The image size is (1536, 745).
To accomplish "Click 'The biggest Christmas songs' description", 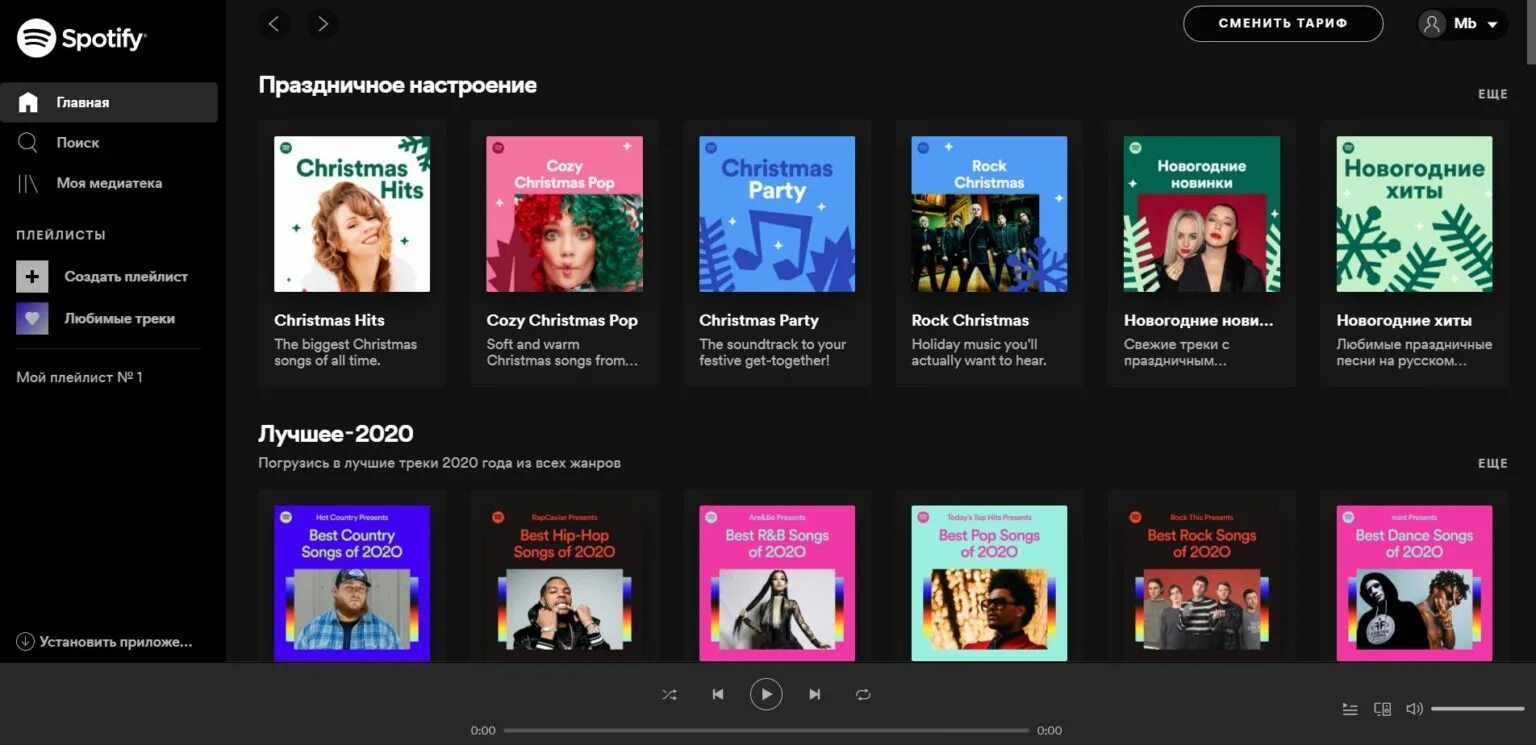I will [345, 352].
